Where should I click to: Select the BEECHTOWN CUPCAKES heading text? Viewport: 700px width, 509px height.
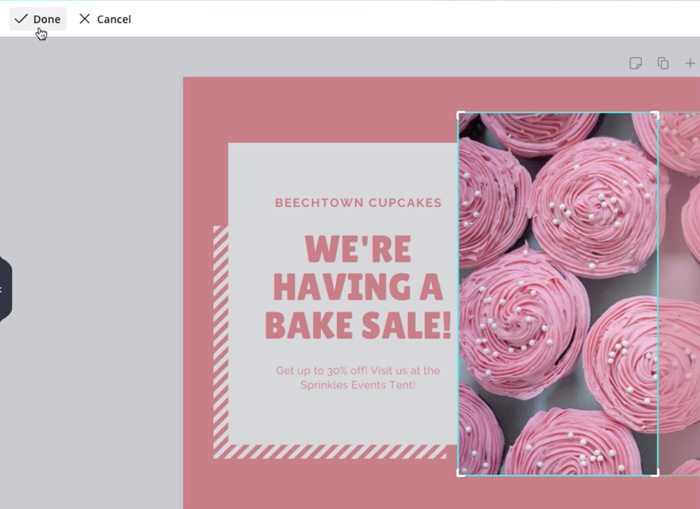coord(358,203)
